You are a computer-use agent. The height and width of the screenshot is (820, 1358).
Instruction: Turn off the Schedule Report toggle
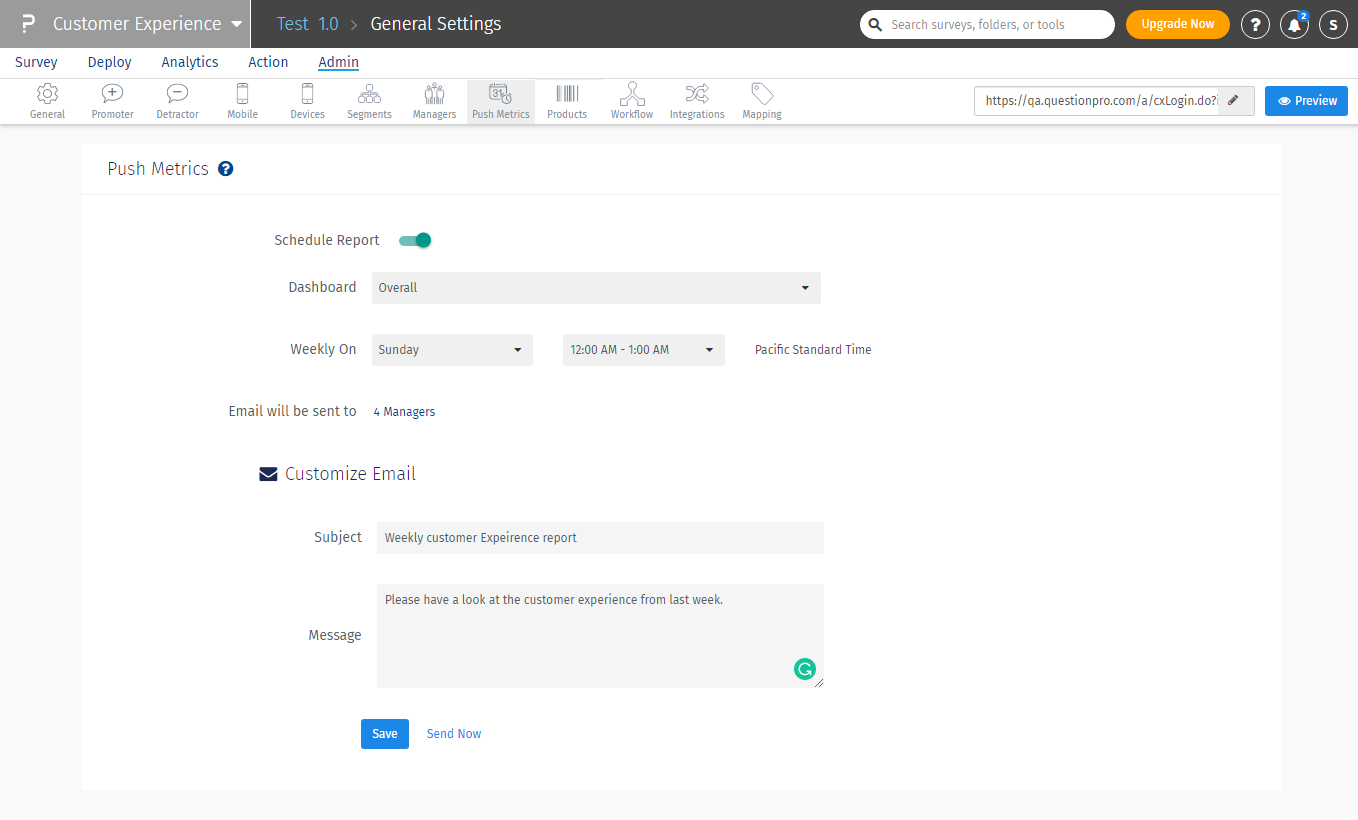pyautogui.click(x=415, y=240)
